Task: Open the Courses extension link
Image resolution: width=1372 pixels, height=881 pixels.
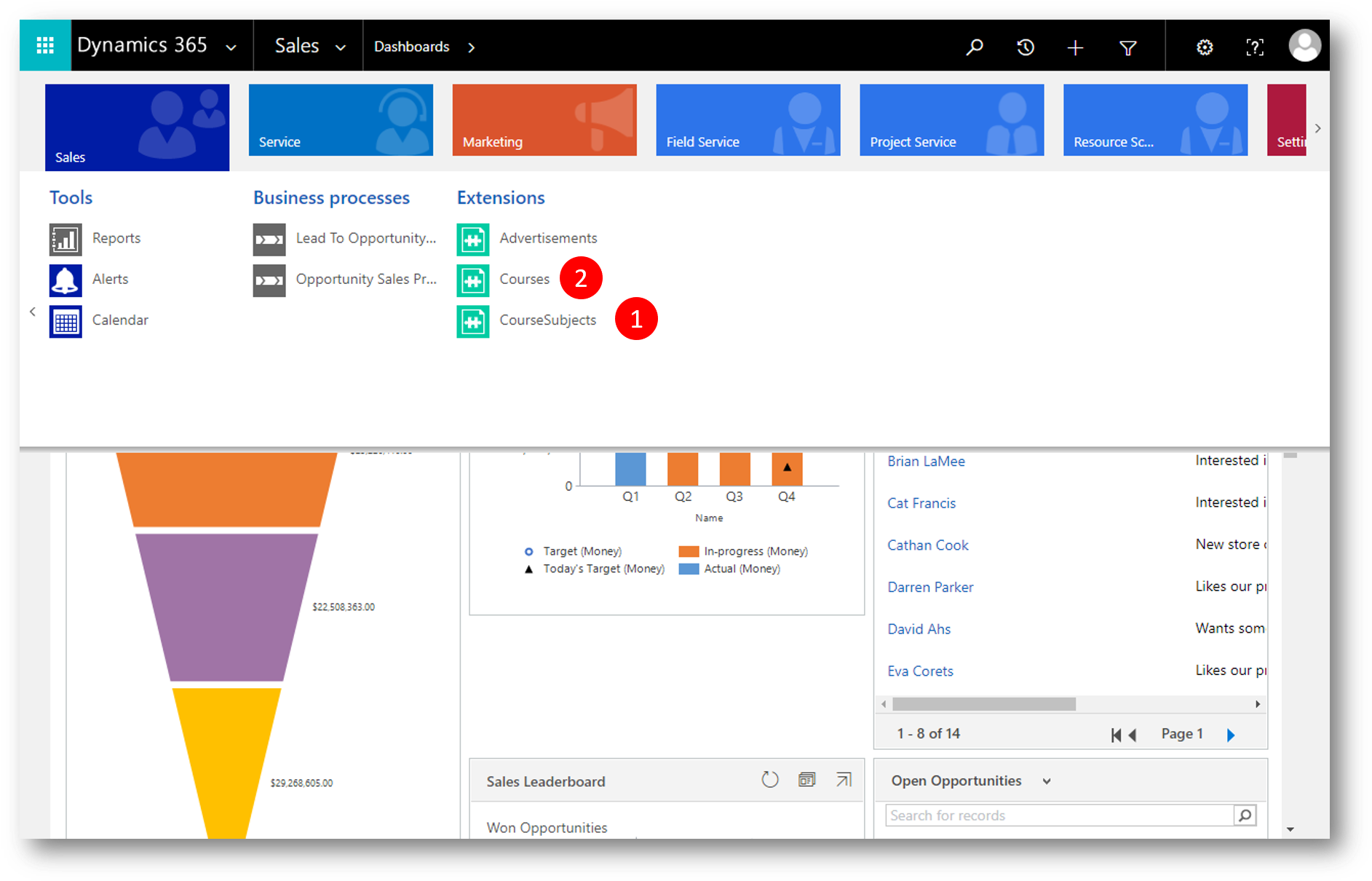Action: (524, 279)
